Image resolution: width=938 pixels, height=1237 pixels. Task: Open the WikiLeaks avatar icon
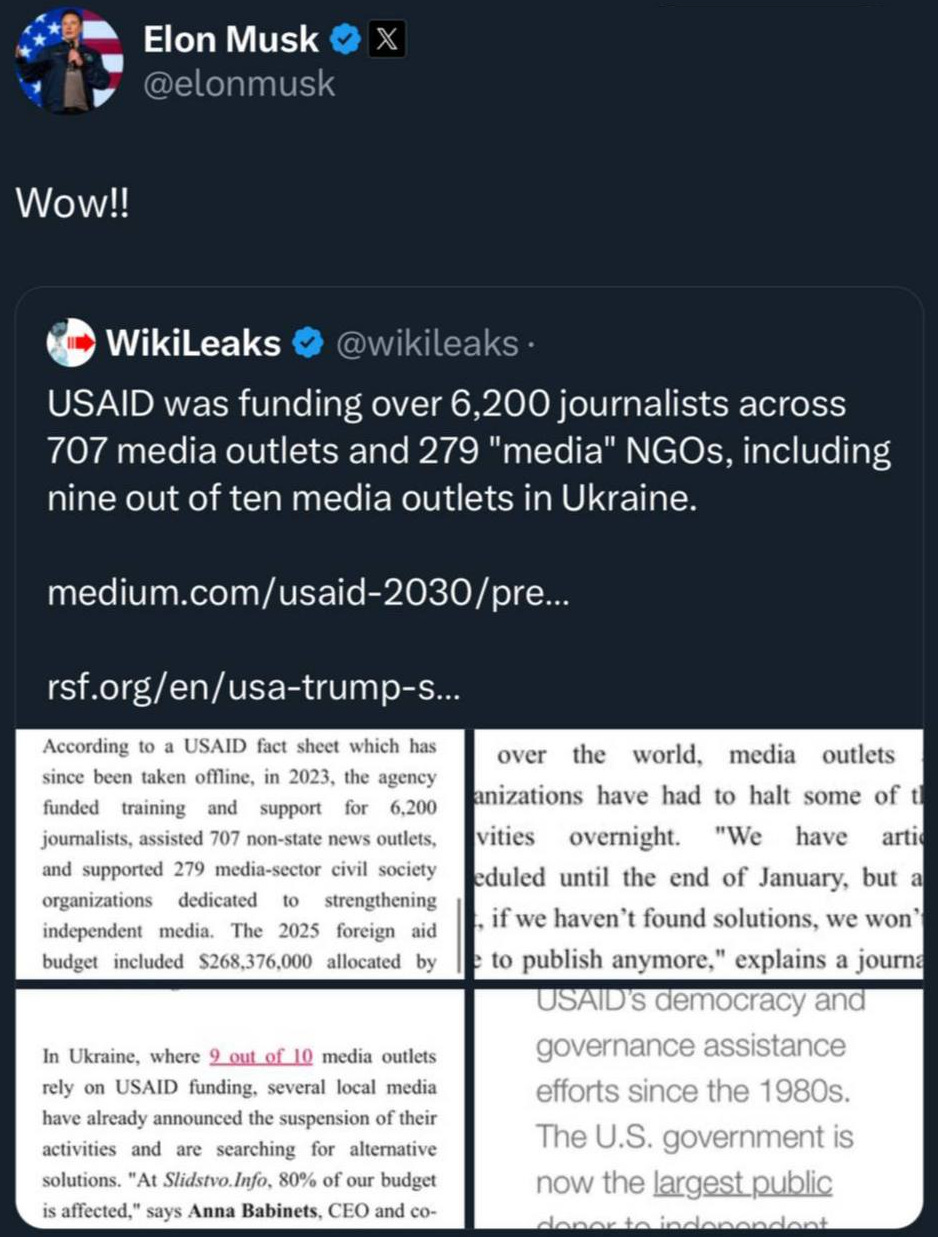(x=71, y=343)
